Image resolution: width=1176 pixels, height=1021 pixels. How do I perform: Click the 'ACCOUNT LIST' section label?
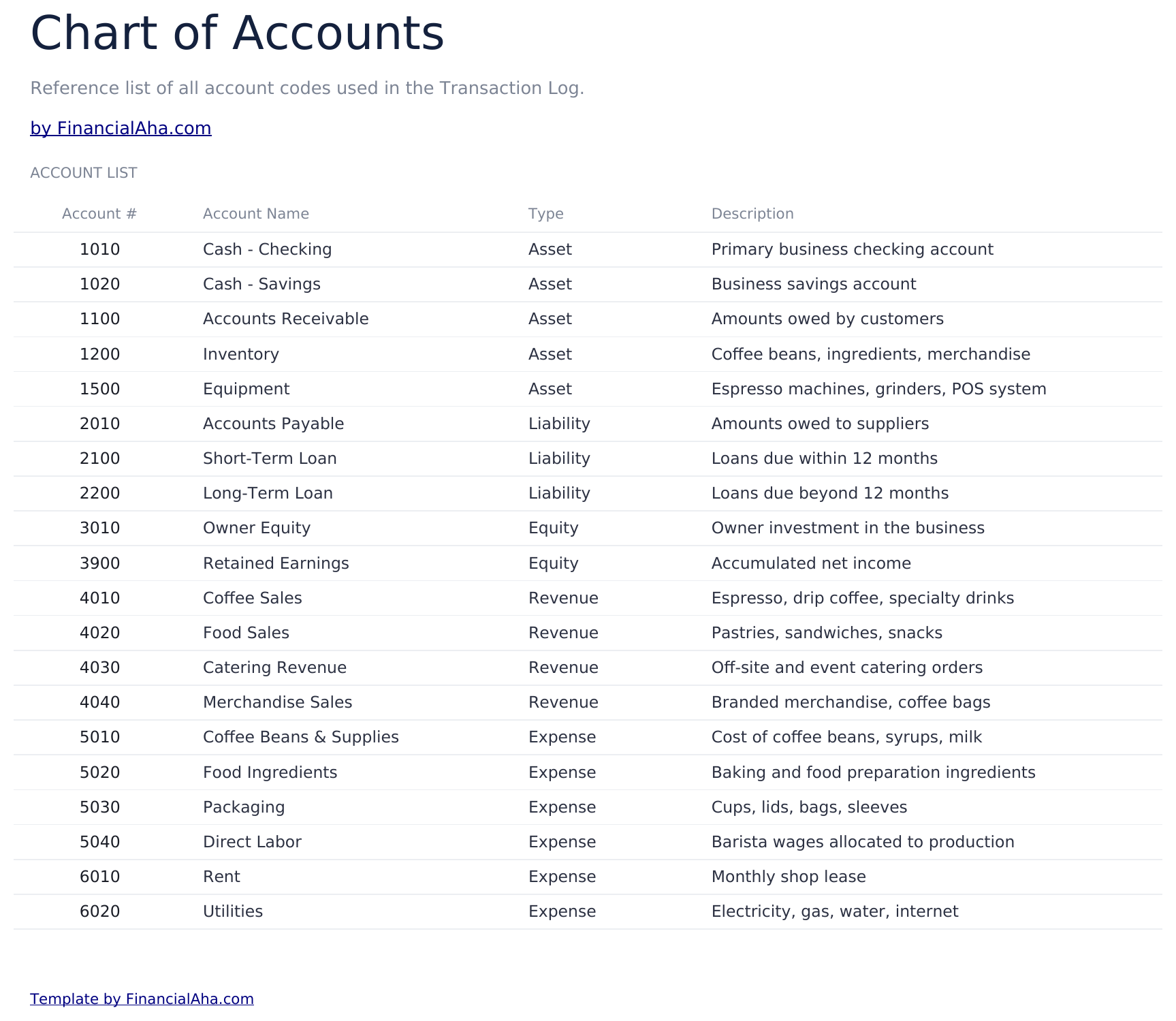pyautogui.click(x=84, y=173)
